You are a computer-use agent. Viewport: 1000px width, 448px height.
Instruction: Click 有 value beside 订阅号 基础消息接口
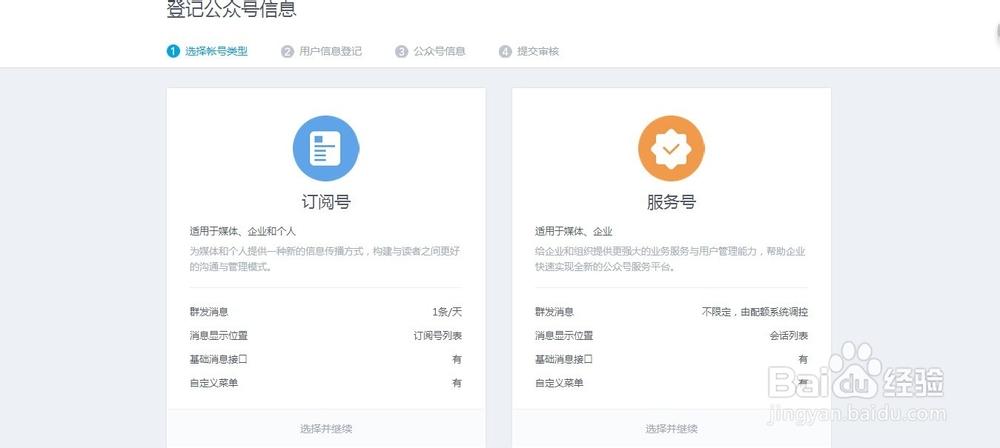[x=457, y=359]
